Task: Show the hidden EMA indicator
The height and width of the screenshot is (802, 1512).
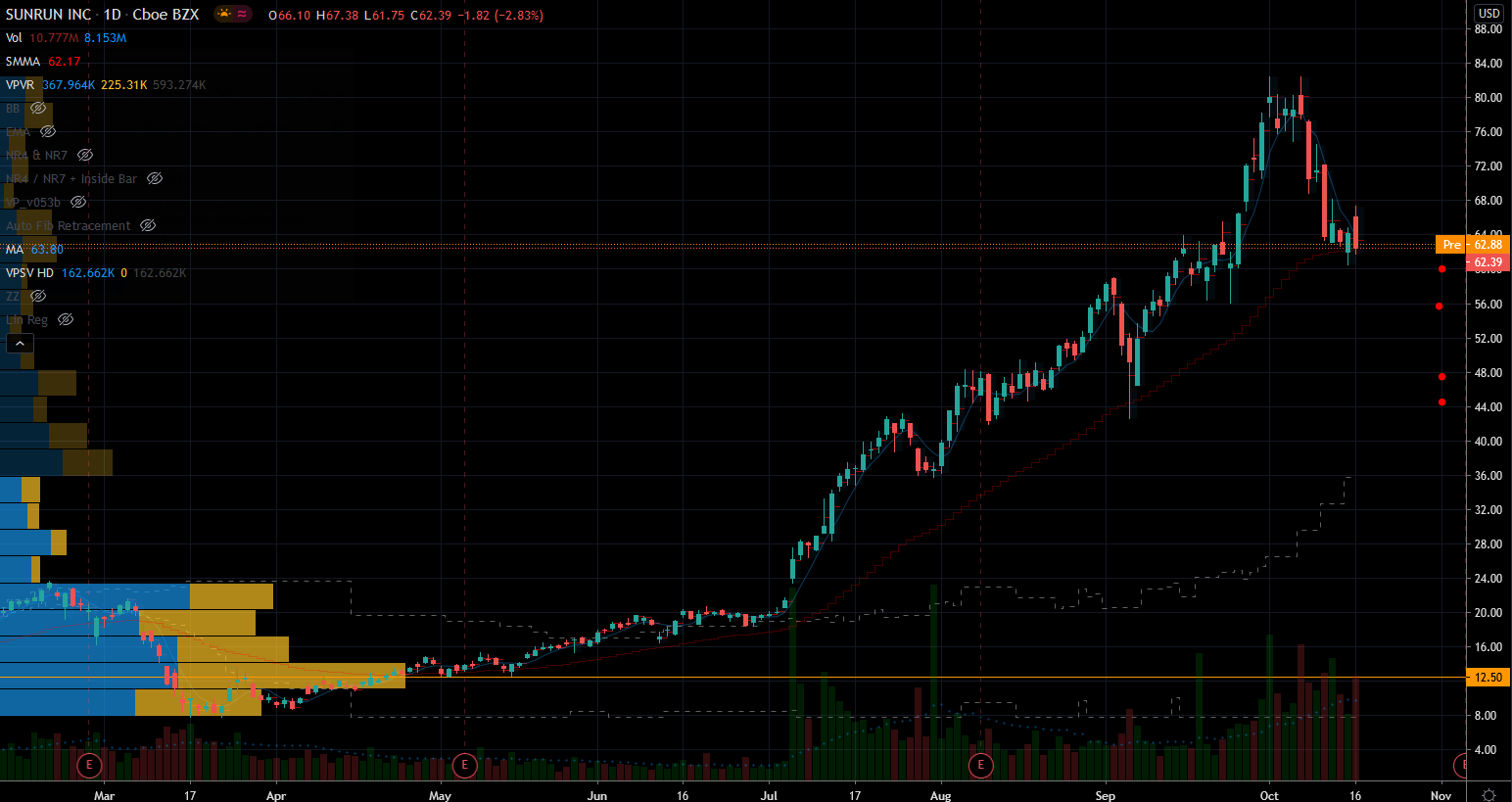Action: pos(48,132)
